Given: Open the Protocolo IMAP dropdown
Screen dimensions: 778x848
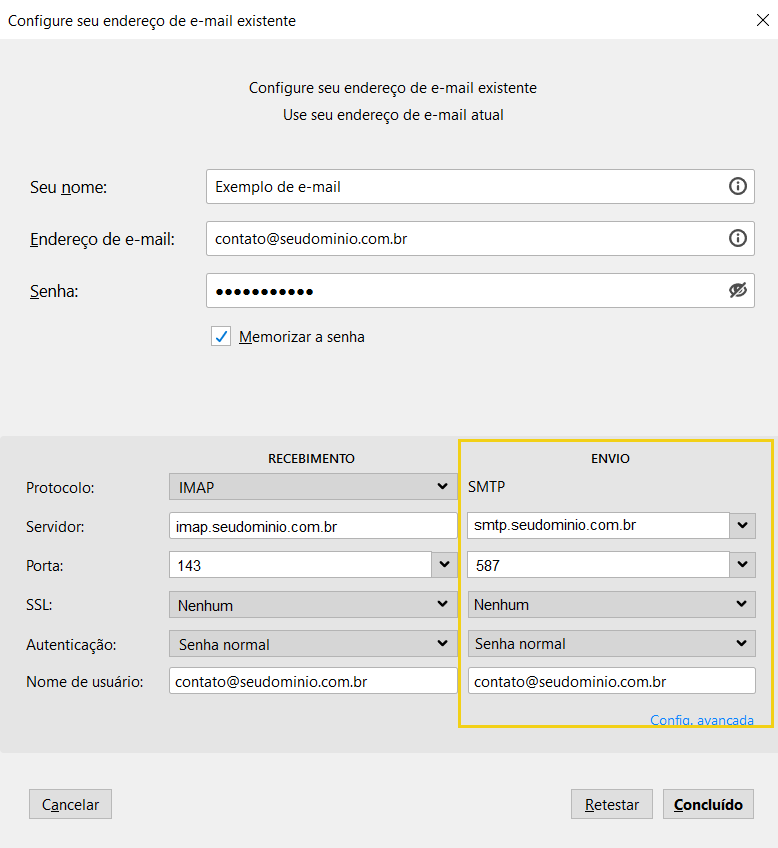Looking at the screenshot, I should 313,487.
